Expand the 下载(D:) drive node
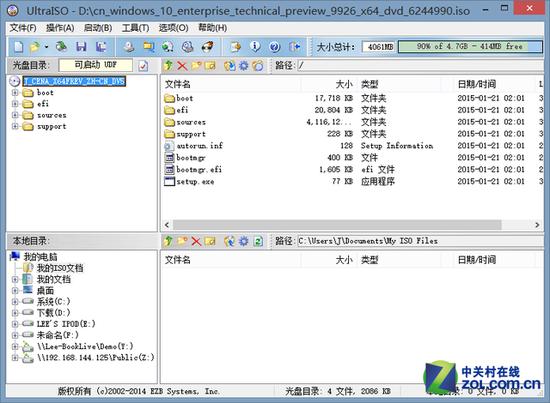The width and height of the screenshot is (550, 403). pos(15,313)
